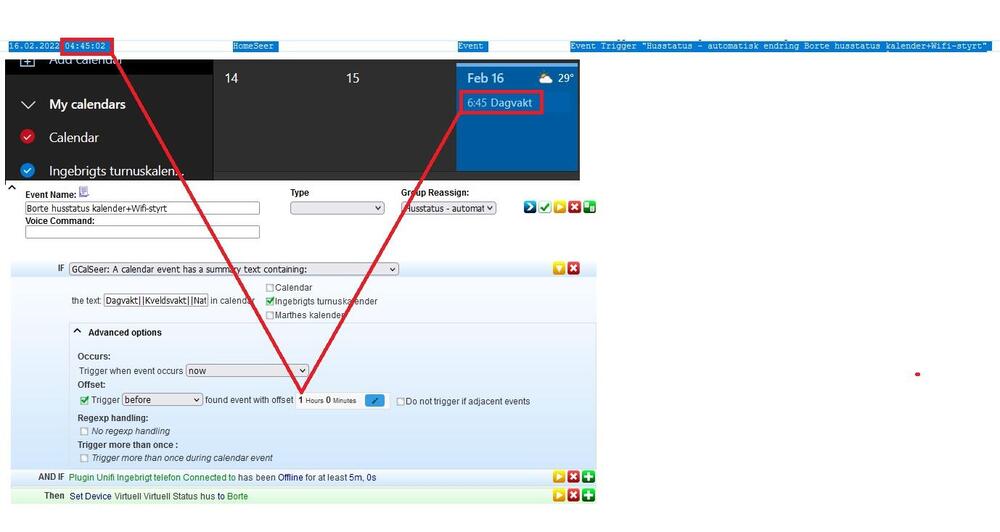Select day 14 in the calendar
The width and height of the screenshot is (1000, 532).
pyautogui.click(x=232, y=78)
